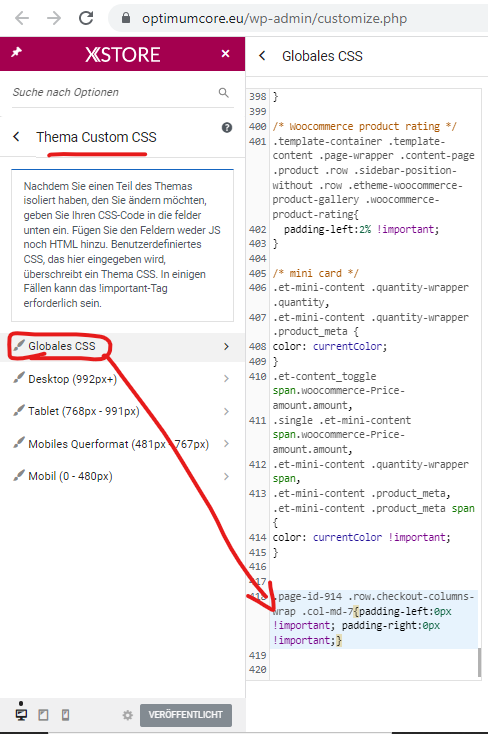Viewport: 488px width, 734px height.
Task: Click the XSTORE logo
Action: pos(123,55)
